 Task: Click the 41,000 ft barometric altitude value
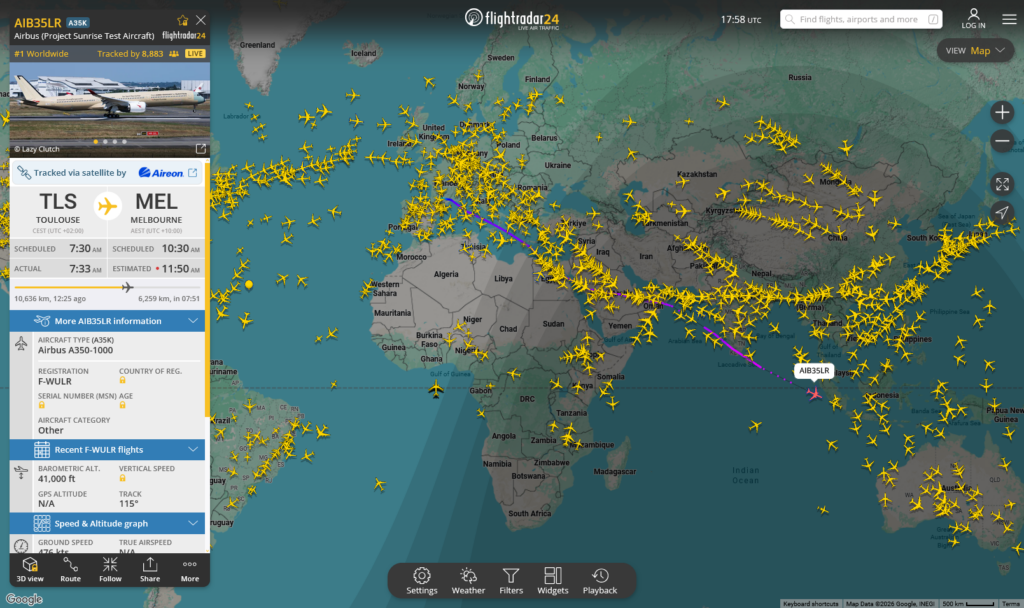pyautogui.click(x=56, y=479)
